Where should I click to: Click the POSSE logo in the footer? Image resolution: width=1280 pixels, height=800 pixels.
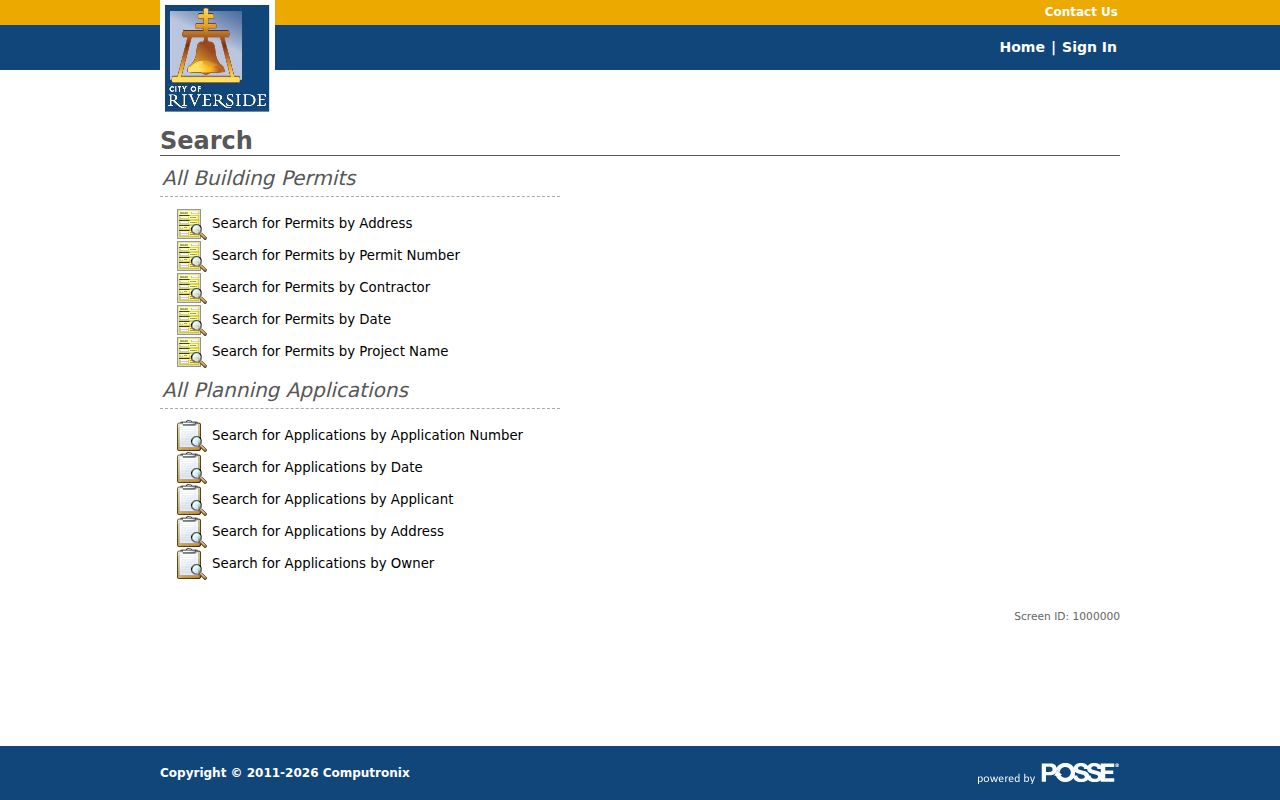point(1079,772)
